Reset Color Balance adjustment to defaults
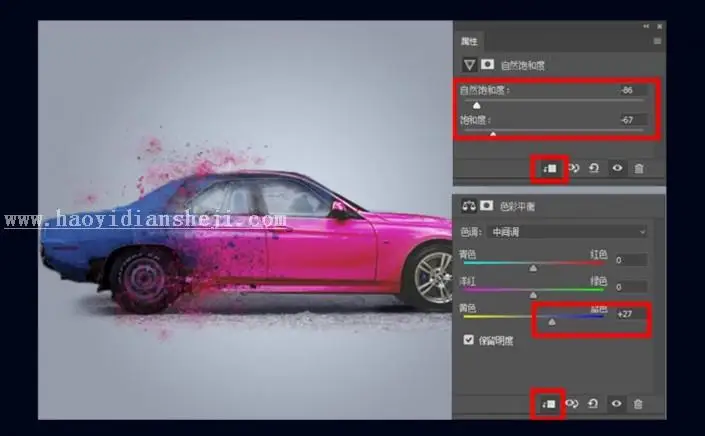Image resolution: width=705 pixels, height=436 pixels. tap(593, 404)
